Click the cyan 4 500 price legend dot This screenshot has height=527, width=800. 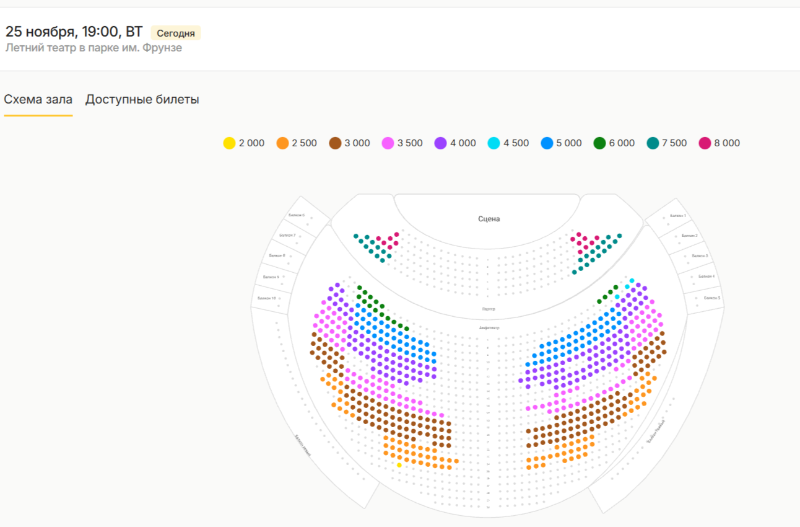[x=494, y=143]
